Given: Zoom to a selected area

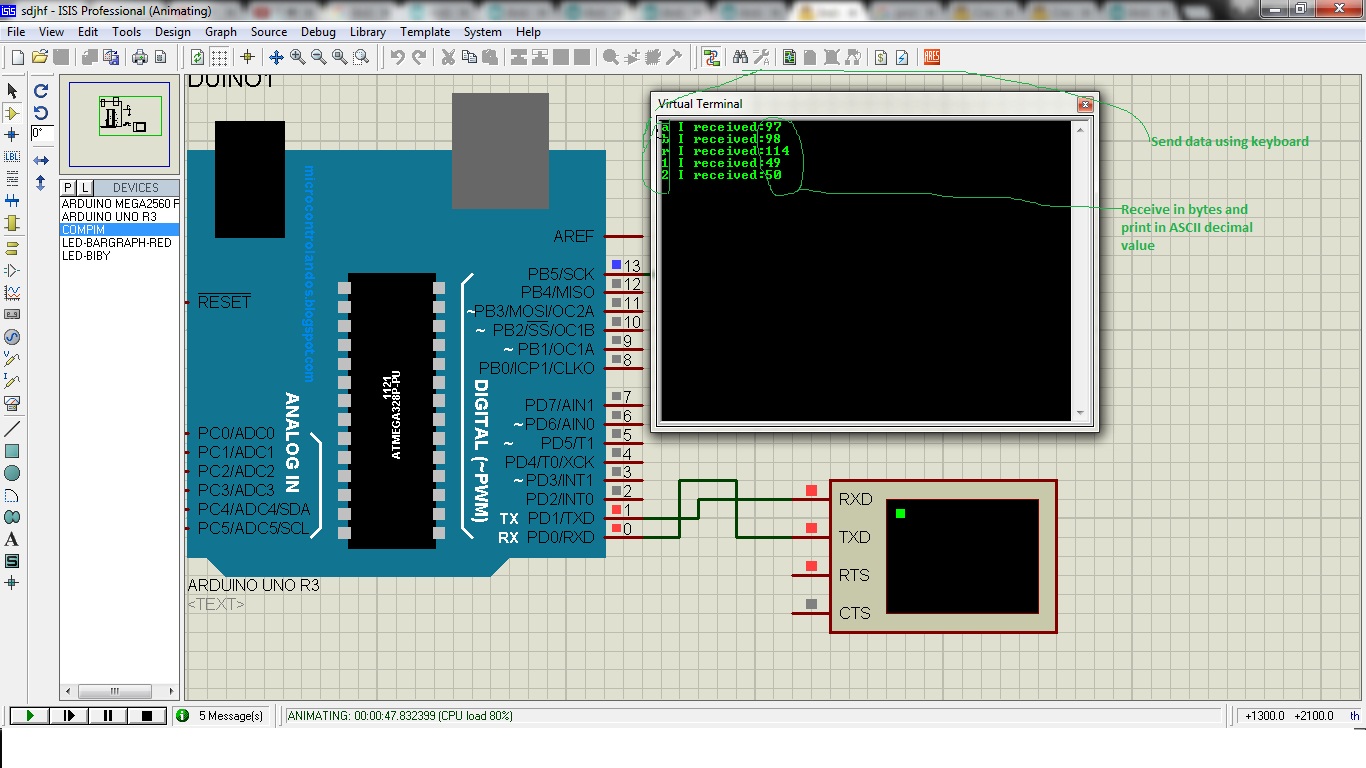Looking at the screenshot, I should point(360,57).
